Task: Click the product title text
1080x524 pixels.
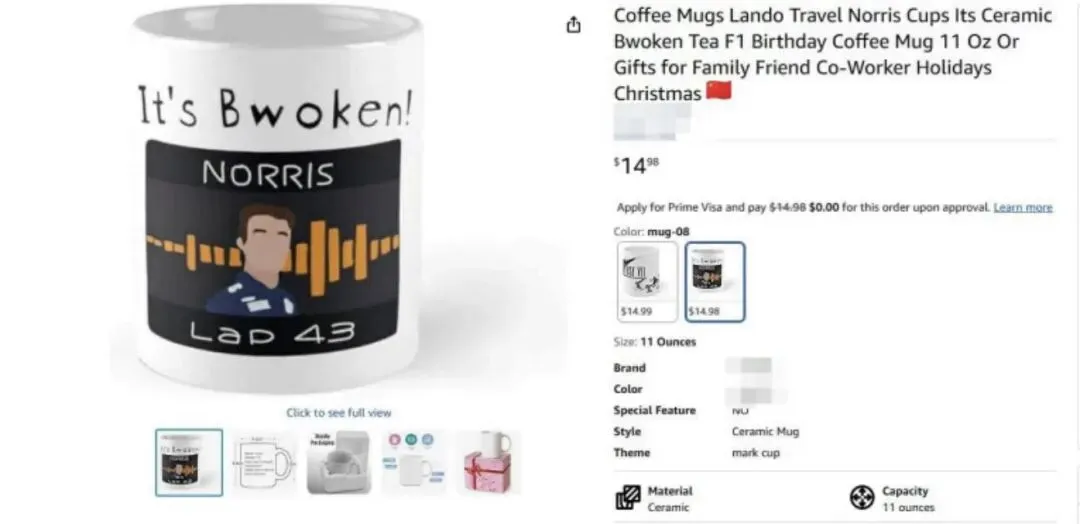Action: click(833, 54)
